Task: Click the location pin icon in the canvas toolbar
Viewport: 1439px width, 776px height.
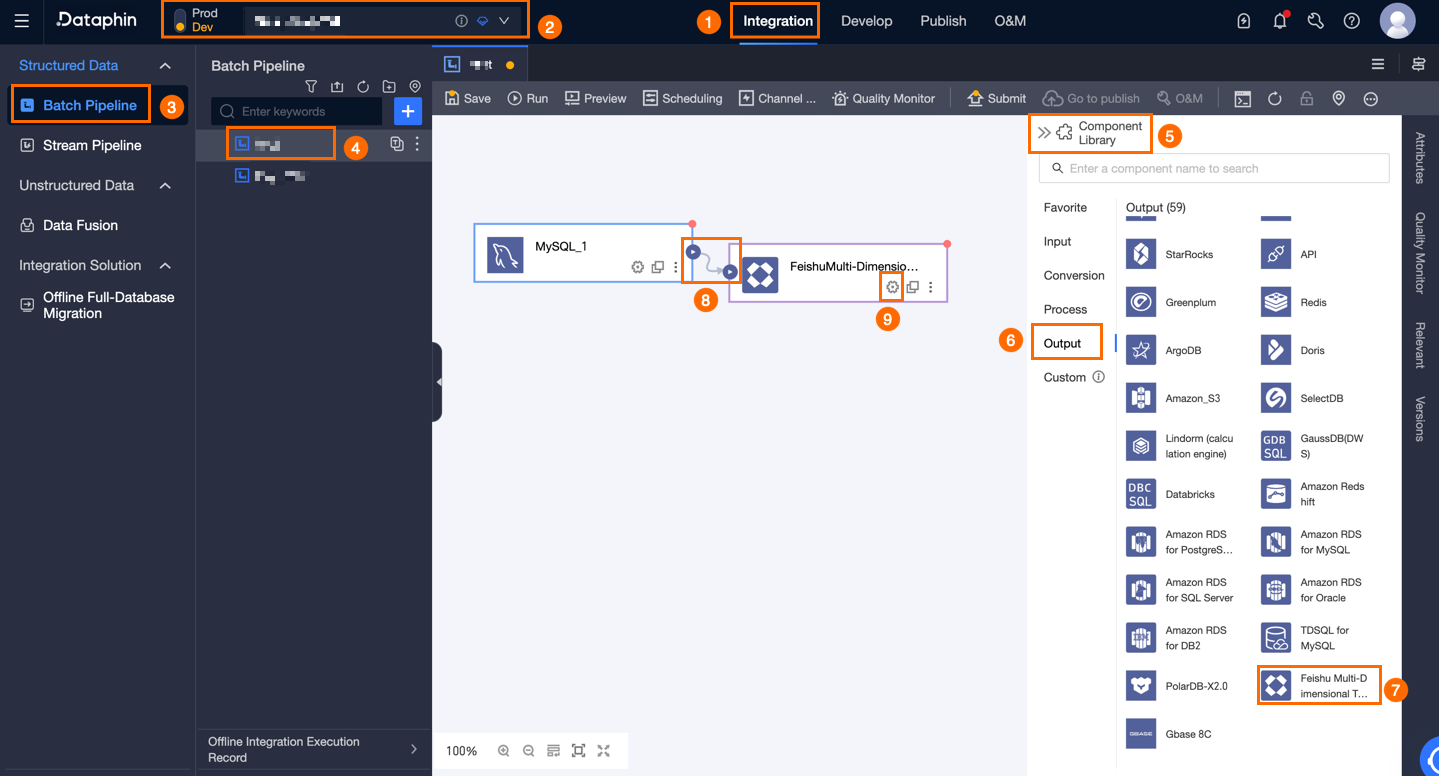Action: click(x=1338, y=98)
